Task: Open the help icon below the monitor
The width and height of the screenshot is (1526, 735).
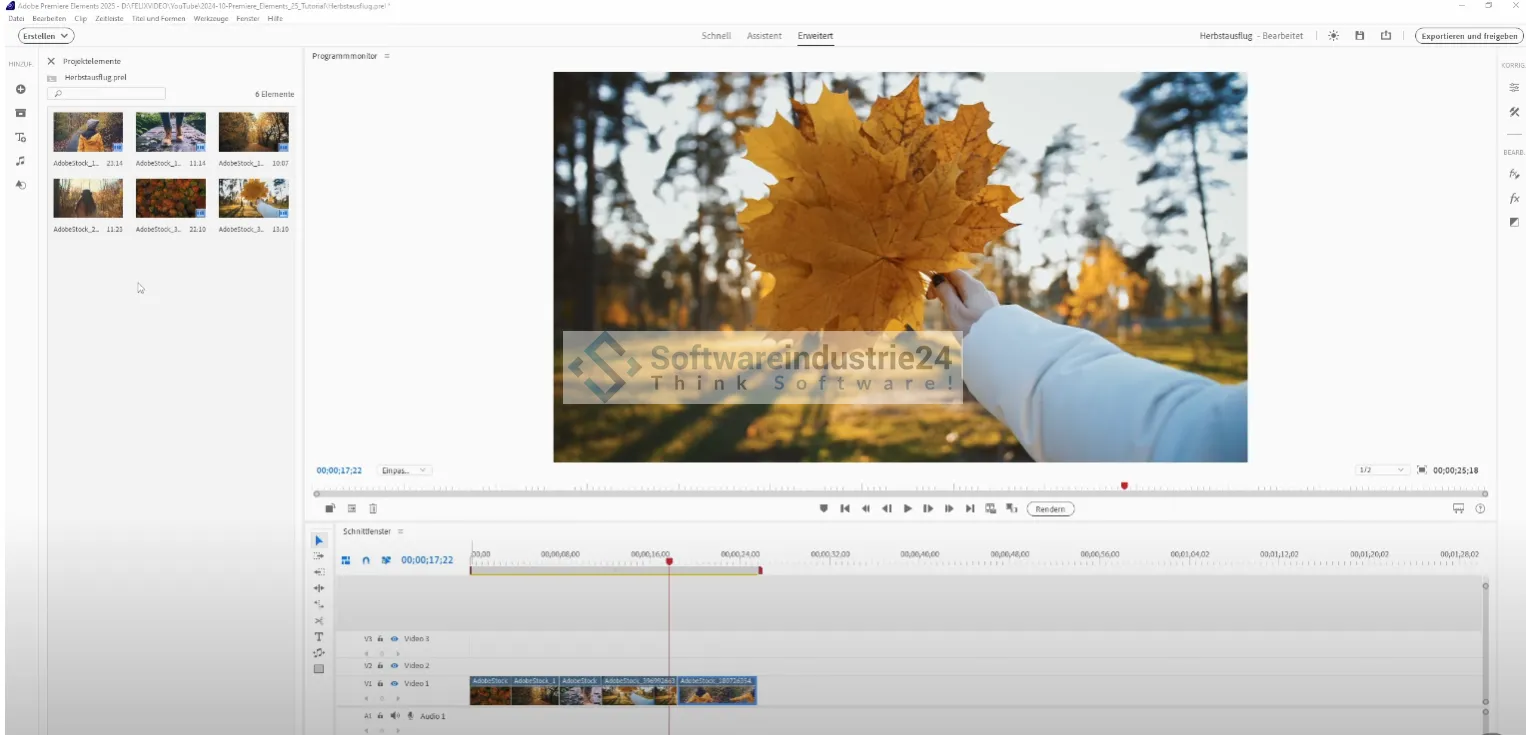Action: [x=1480, y=509]
